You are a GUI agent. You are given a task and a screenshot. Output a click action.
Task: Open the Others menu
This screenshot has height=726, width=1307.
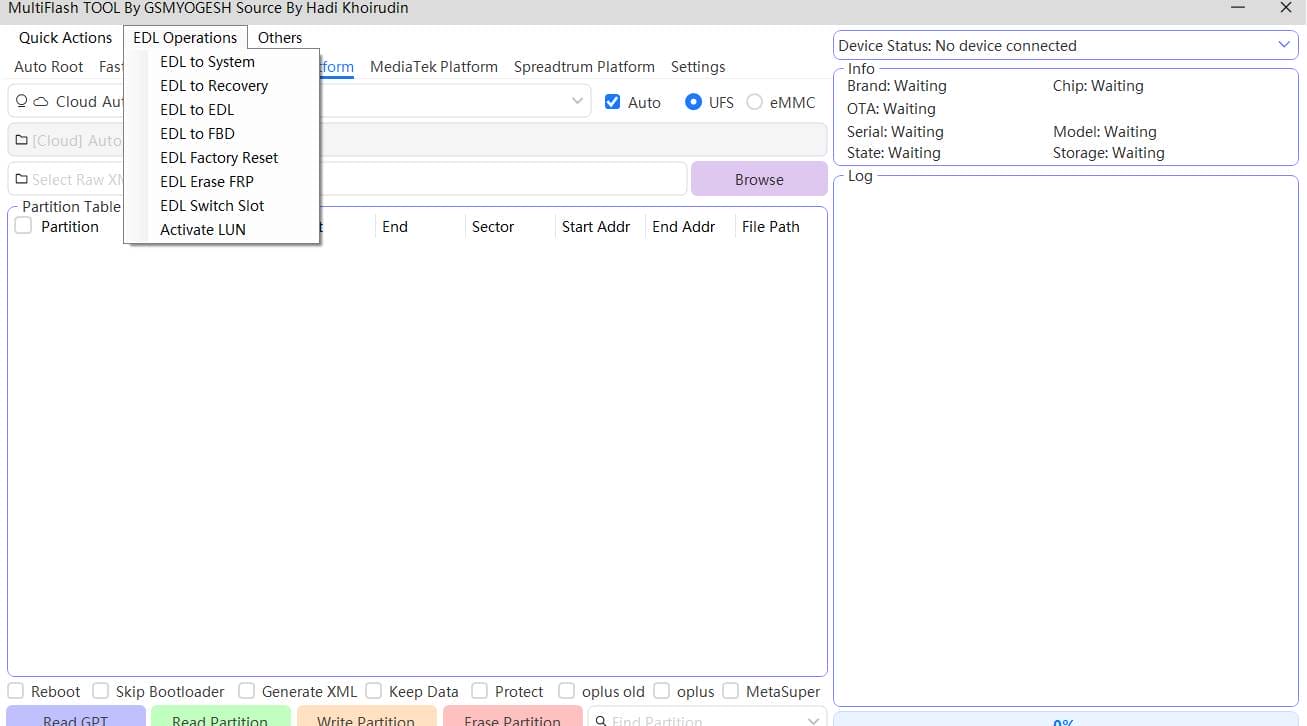pyautogui.click(x=279, y=37)
